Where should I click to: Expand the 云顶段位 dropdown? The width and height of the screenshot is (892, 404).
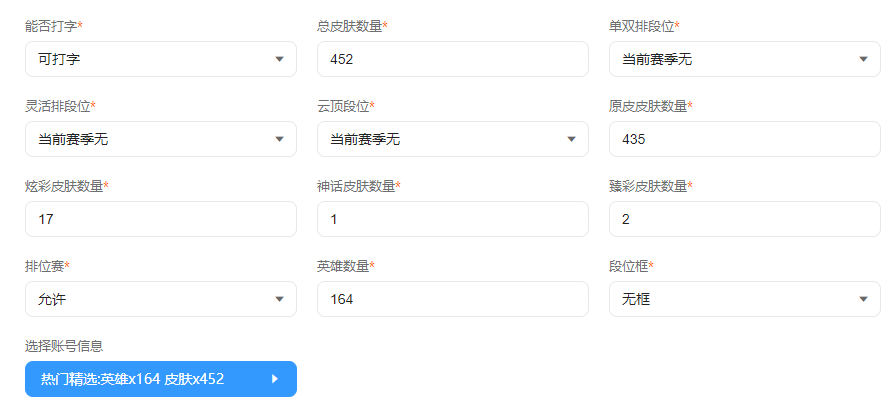[452, 139]
